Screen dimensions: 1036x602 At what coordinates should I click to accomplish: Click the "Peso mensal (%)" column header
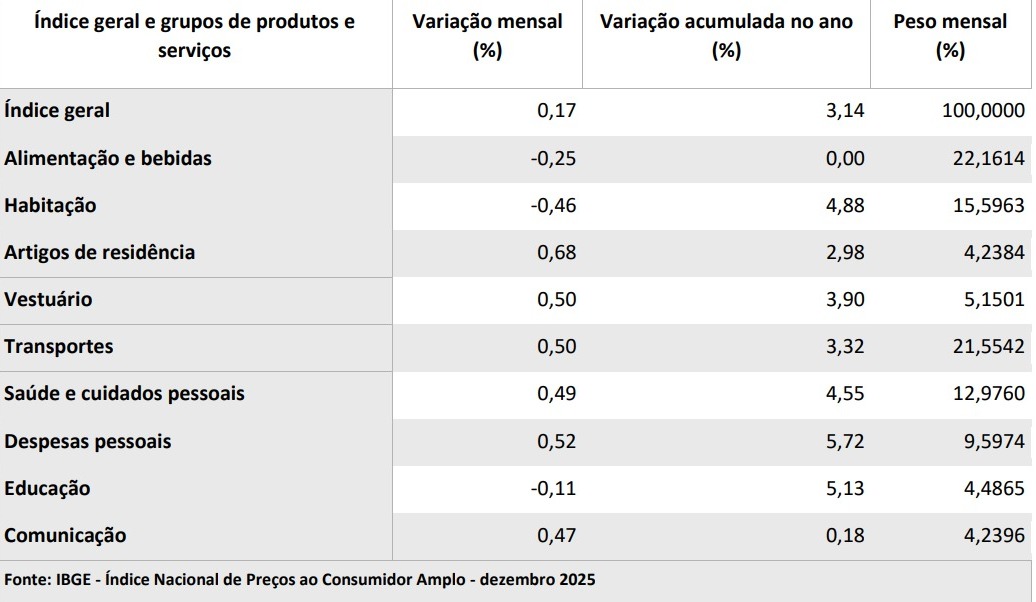click(x=949, y=36)
